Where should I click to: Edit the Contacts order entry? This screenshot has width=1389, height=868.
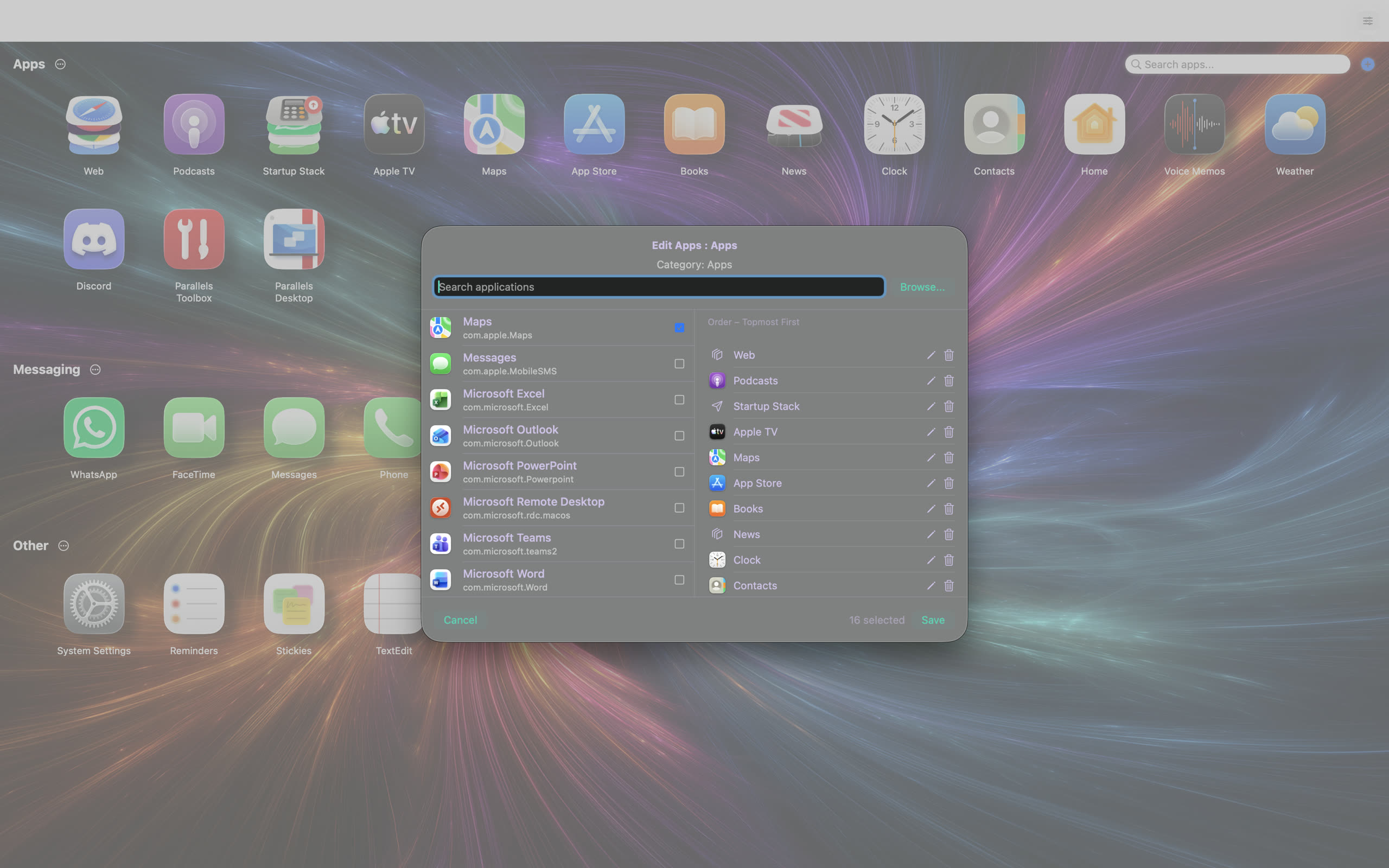click(x=931, y=585)
